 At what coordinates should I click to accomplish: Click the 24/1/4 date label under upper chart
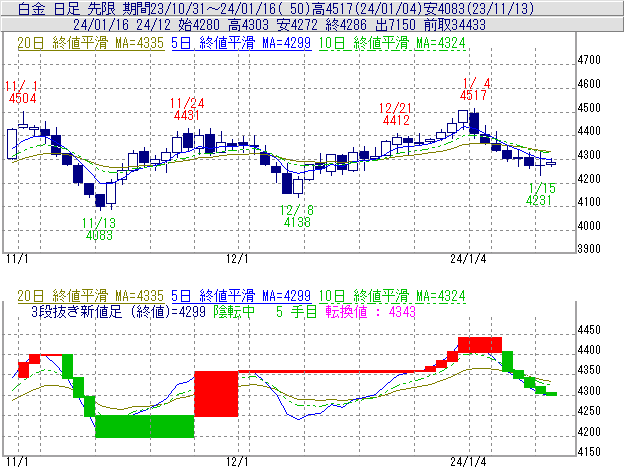pyautogui.click(x=468, y=259)
